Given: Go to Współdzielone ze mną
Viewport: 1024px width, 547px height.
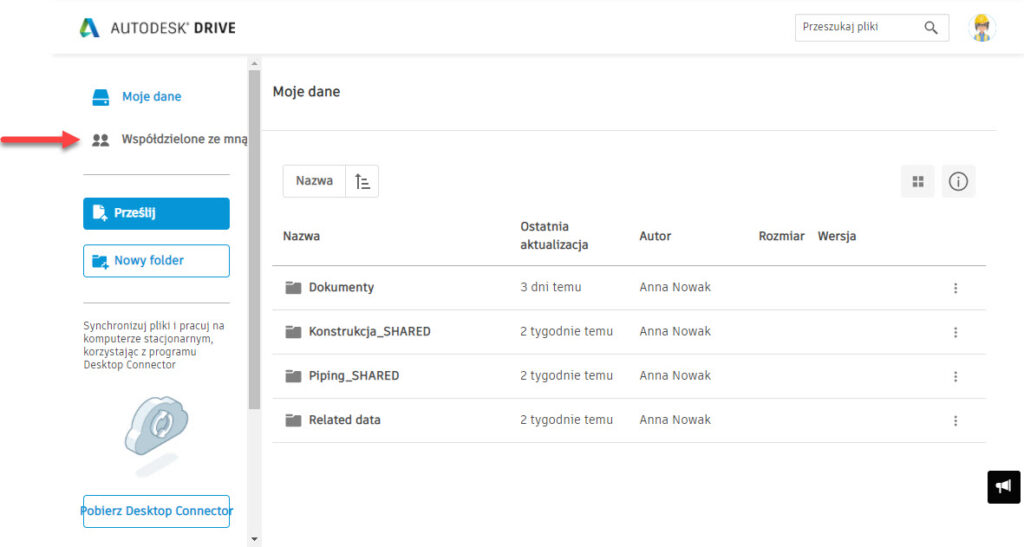Looking at the screenshot, I should pyautogui.click(x=183, y=140).
